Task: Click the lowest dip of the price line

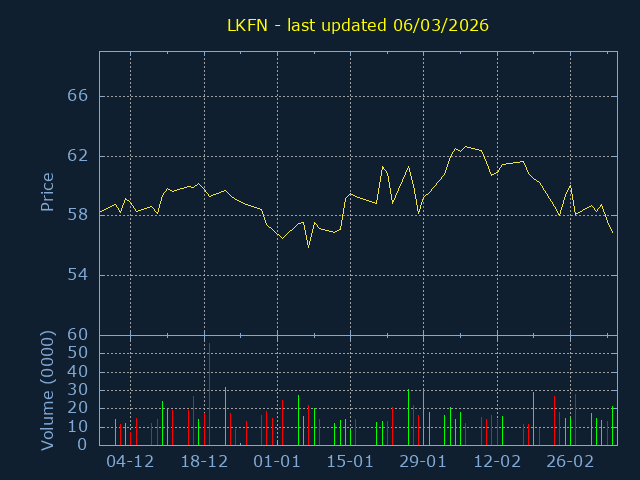Action: pos(308,246)
